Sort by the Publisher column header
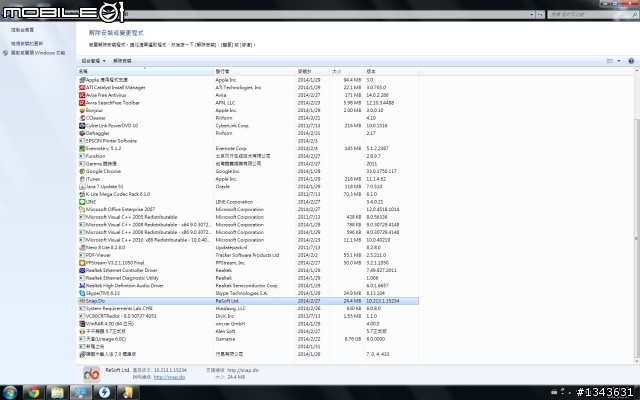 coord(255,71)
